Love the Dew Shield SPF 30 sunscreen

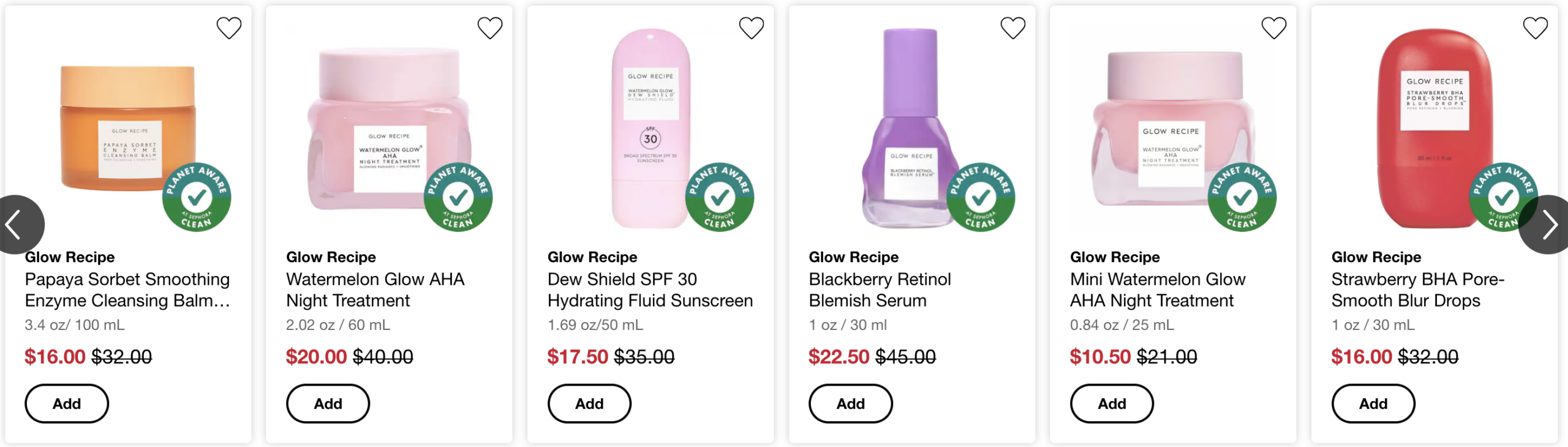click(x=752, y=28)
